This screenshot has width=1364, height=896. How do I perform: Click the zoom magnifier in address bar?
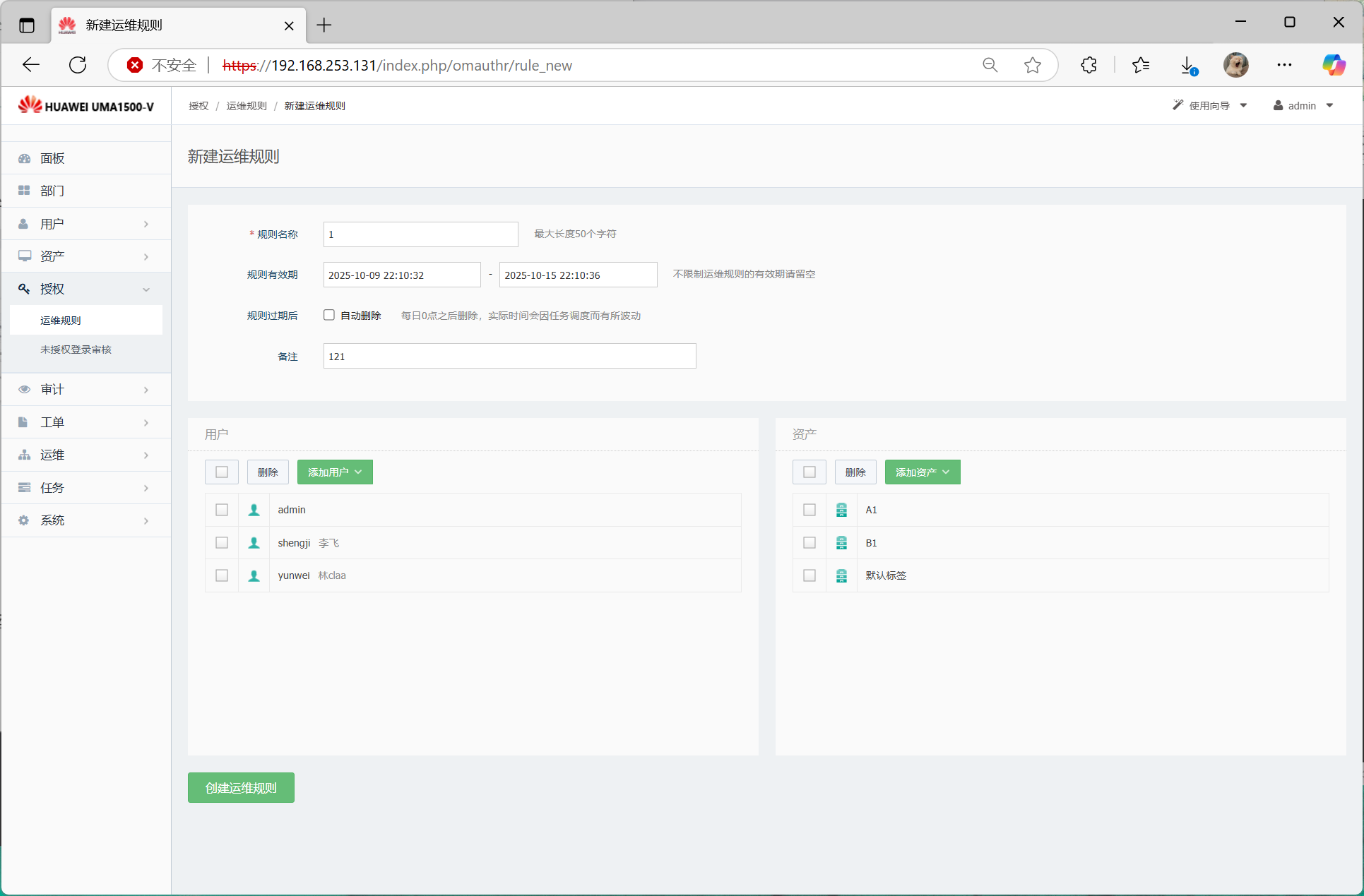990,65
